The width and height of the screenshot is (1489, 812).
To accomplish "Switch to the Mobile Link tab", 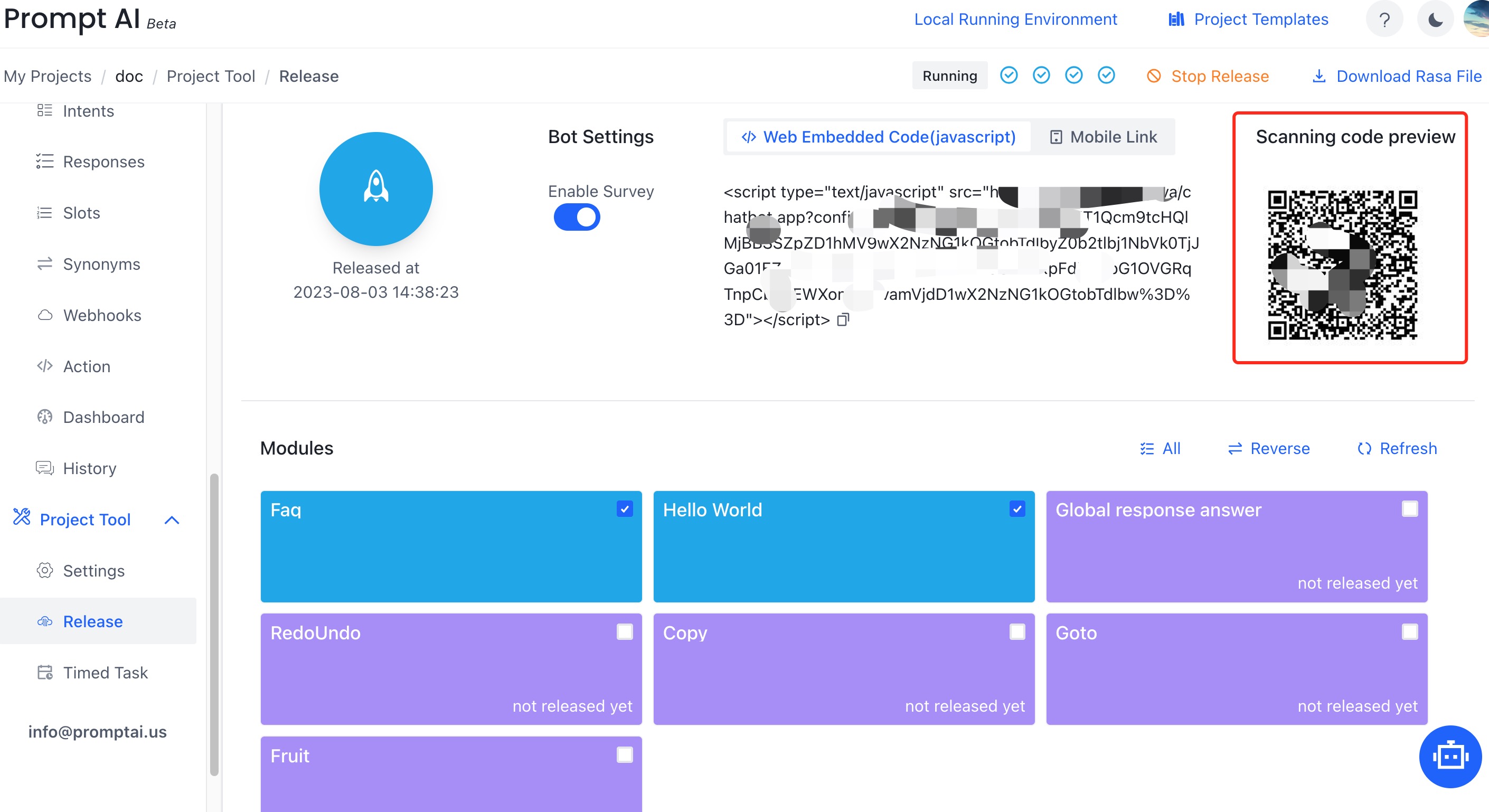I will click(1102, 136).
